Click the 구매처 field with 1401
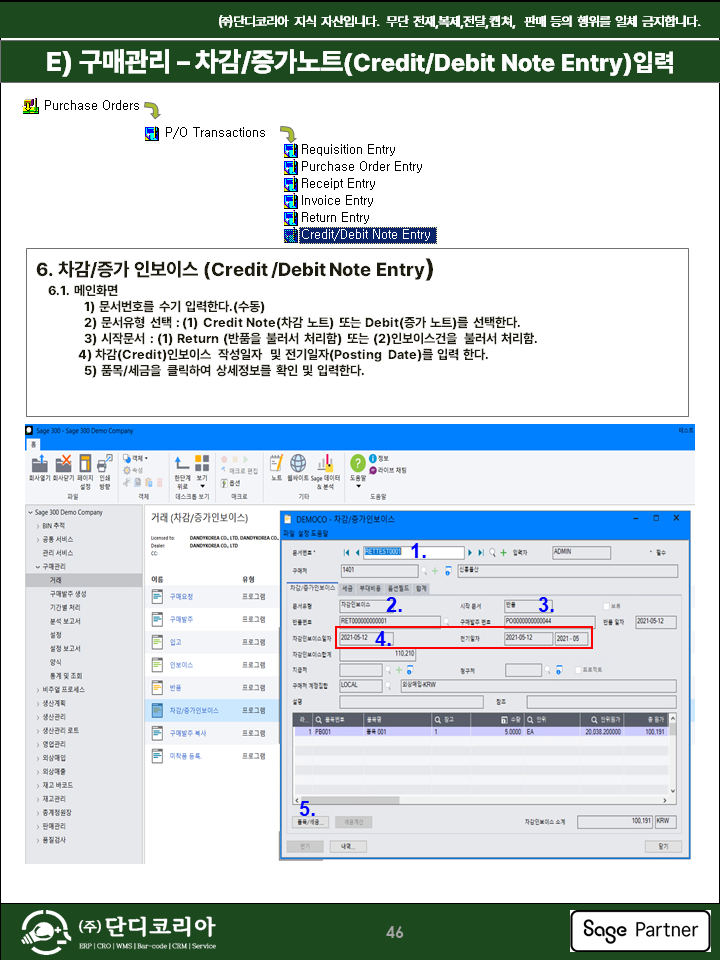The width and height of the screenshot is (720, 960). click(379, 571)
